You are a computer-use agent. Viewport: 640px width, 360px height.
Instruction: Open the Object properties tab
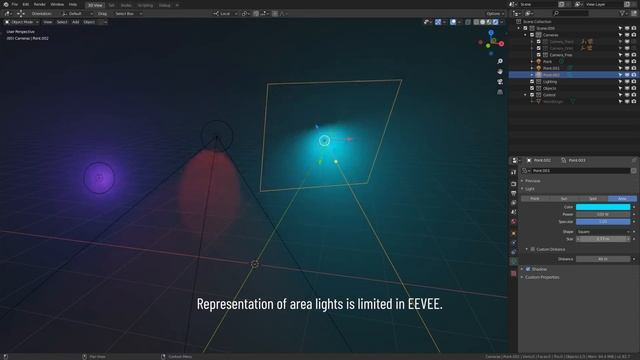[513, 233]
